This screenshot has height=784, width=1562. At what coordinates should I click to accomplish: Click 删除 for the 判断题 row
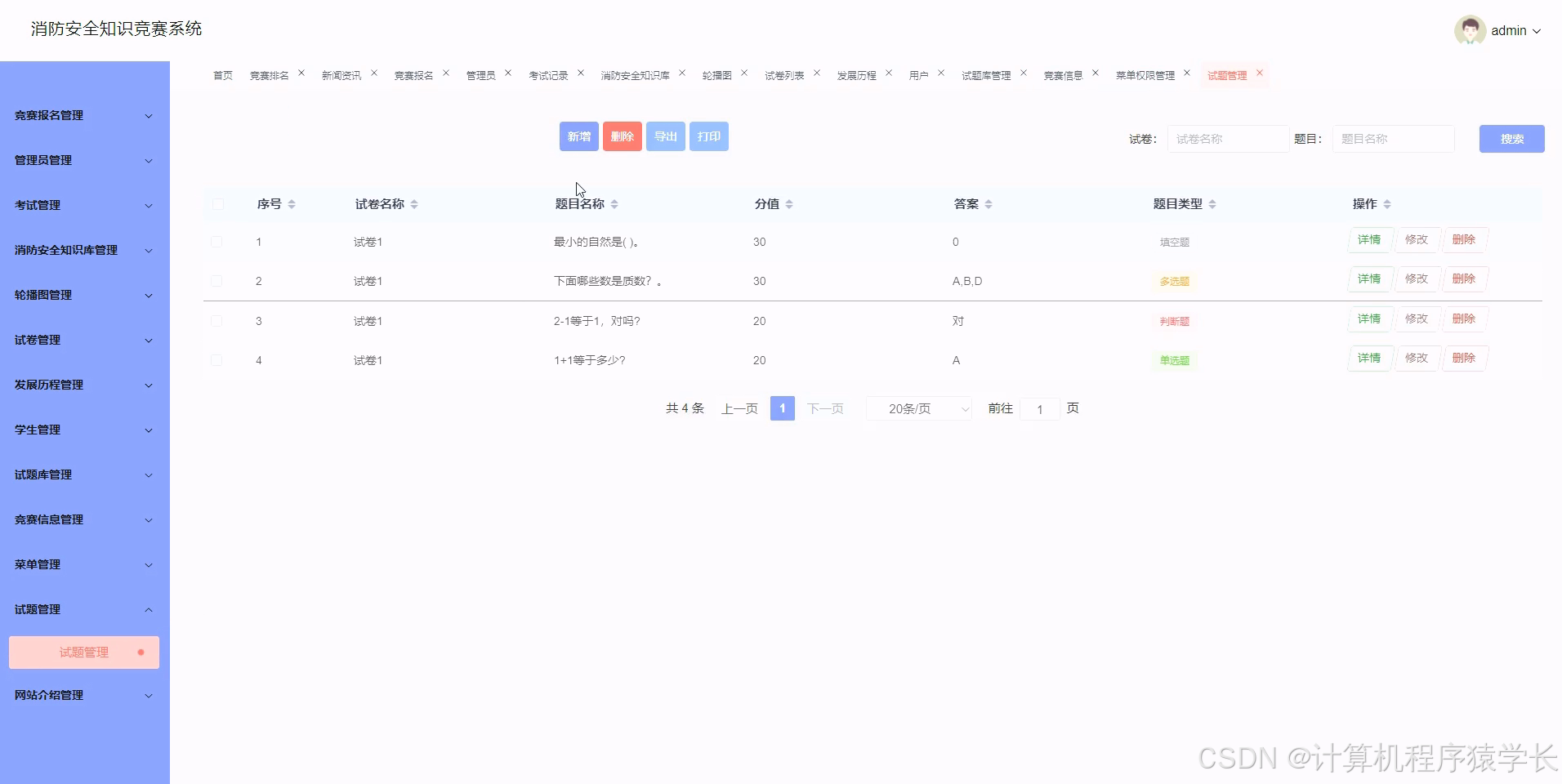1464,319
